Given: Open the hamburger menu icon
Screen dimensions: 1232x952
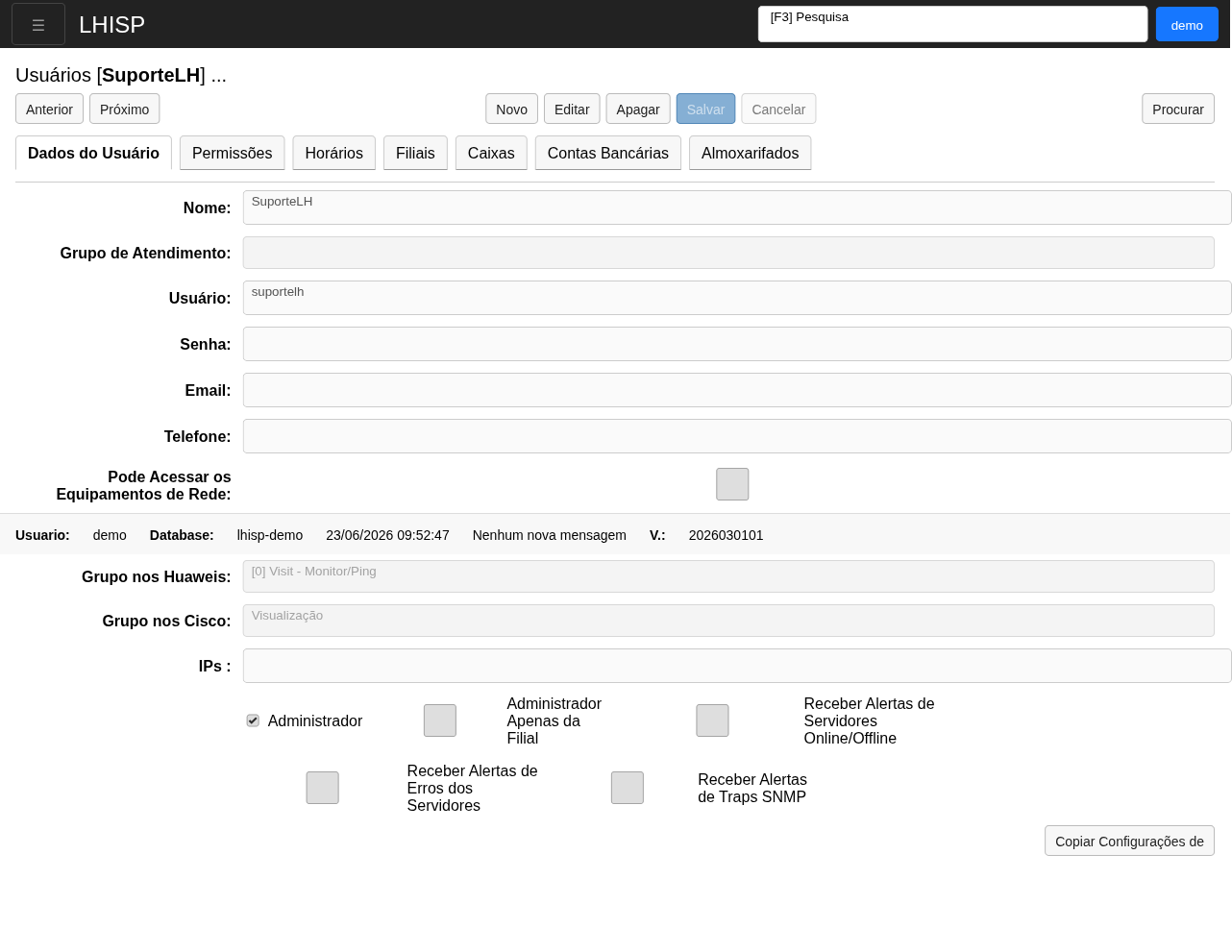Looking at the screenshot, I should (38, 24).
